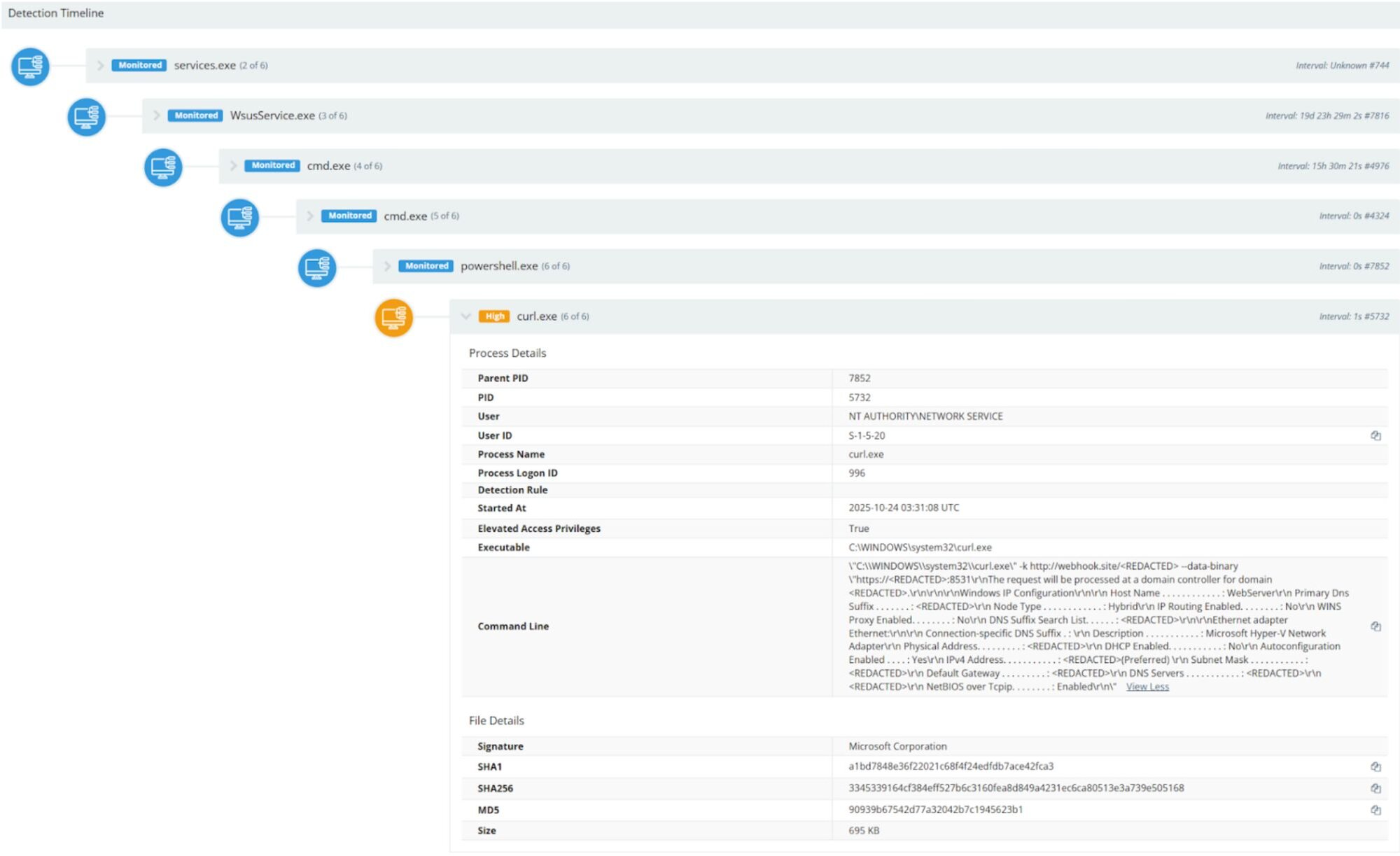Expand the powershell.exe row
Viewport: 1400px width, 856px height.
[x=387, y=266]
